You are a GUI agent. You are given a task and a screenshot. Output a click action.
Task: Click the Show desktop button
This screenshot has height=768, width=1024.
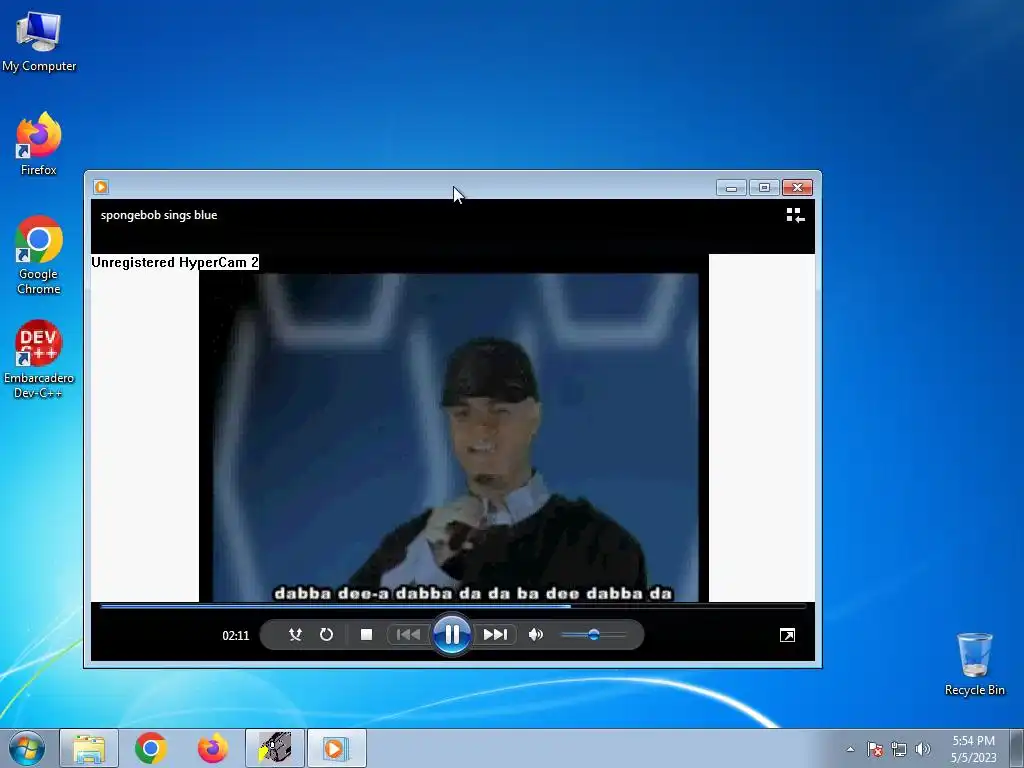(x=1017, y=748)
